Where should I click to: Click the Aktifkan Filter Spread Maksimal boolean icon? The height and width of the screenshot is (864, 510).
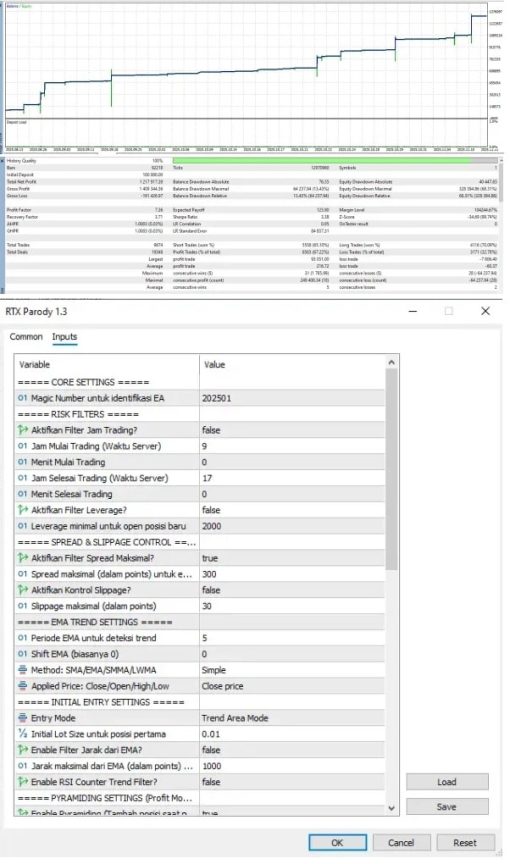point(23,558)
